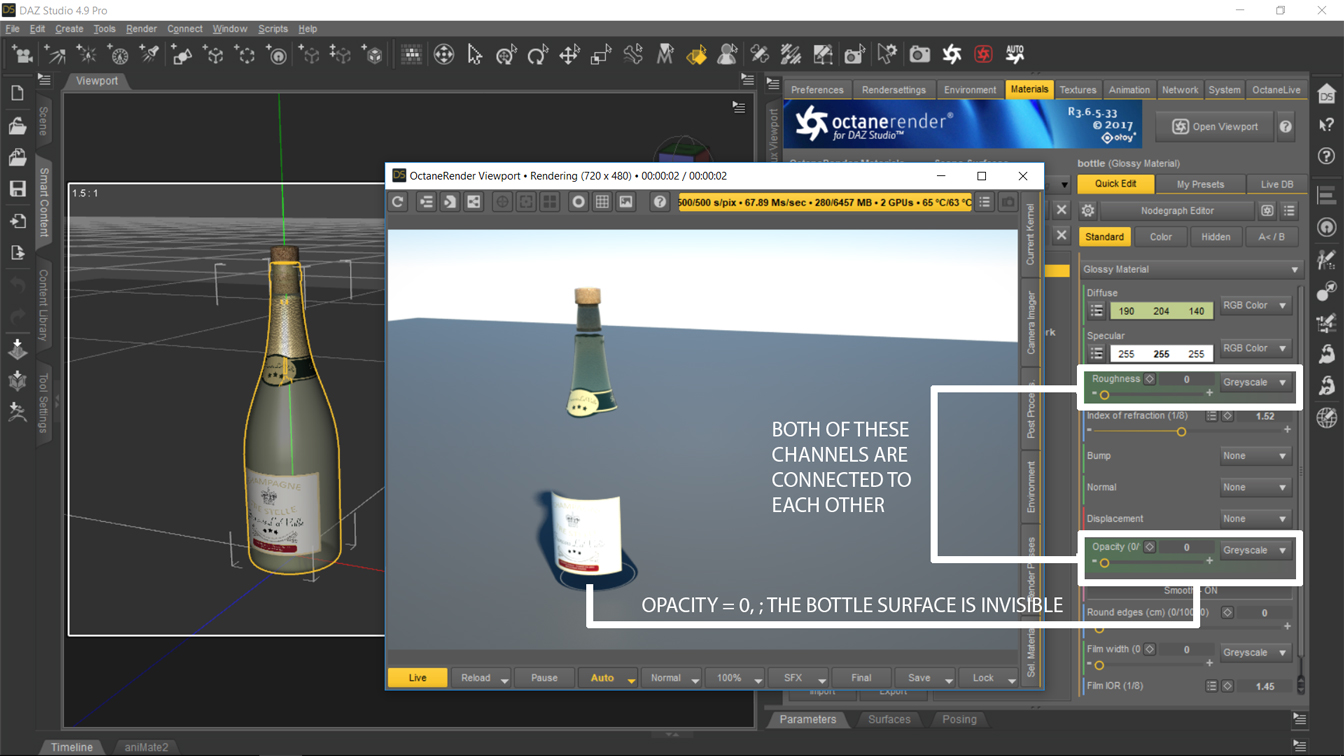This screenshot has width=1344, height=756.
Task: Open the Normal None dropdown
Action: [1255, 487]
